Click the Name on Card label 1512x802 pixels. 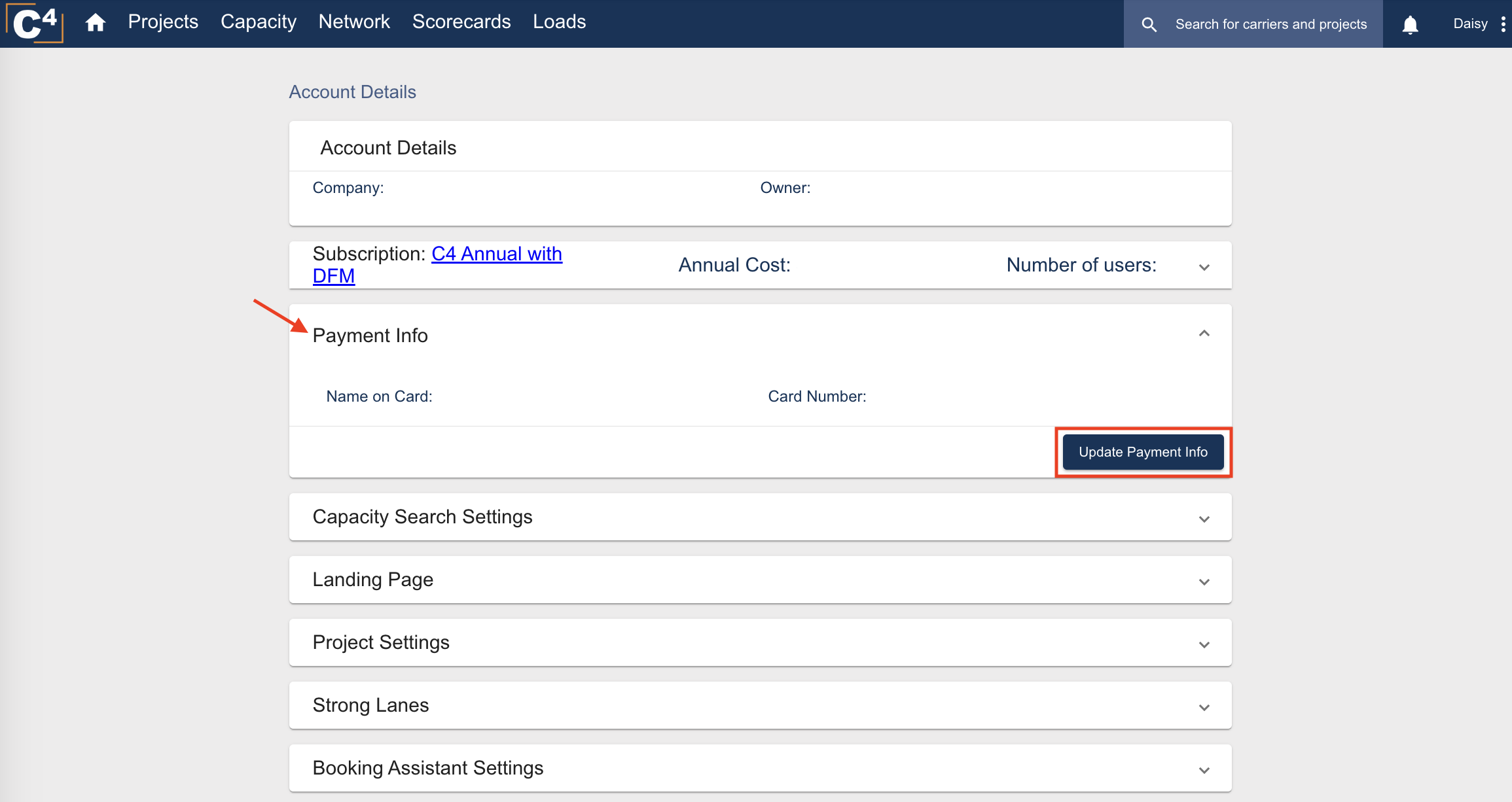tap(380, 396)
